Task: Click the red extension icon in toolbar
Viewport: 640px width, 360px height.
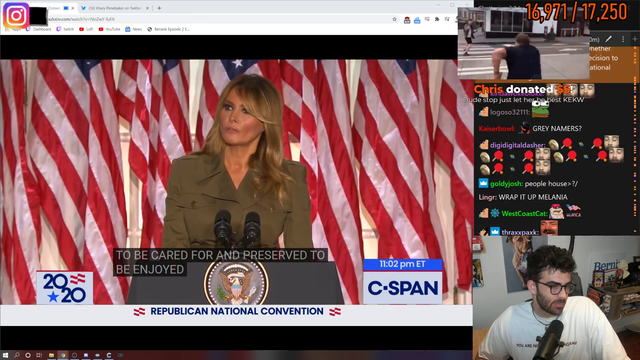Action: tap(407, 20)
